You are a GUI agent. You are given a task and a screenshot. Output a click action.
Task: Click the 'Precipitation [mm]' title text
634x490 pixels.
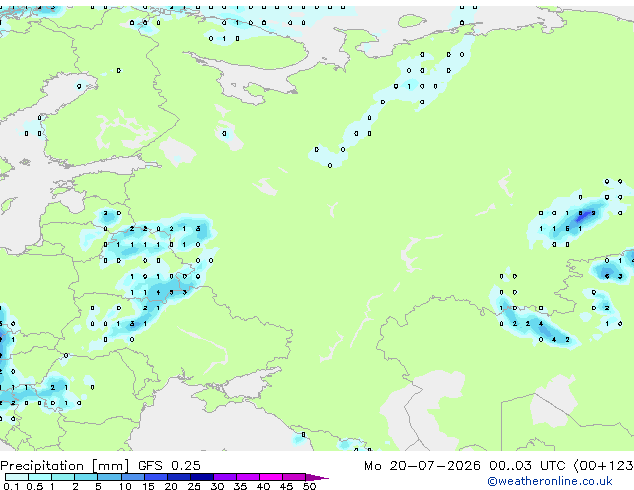pyautogui.click(x=65, y=466)
